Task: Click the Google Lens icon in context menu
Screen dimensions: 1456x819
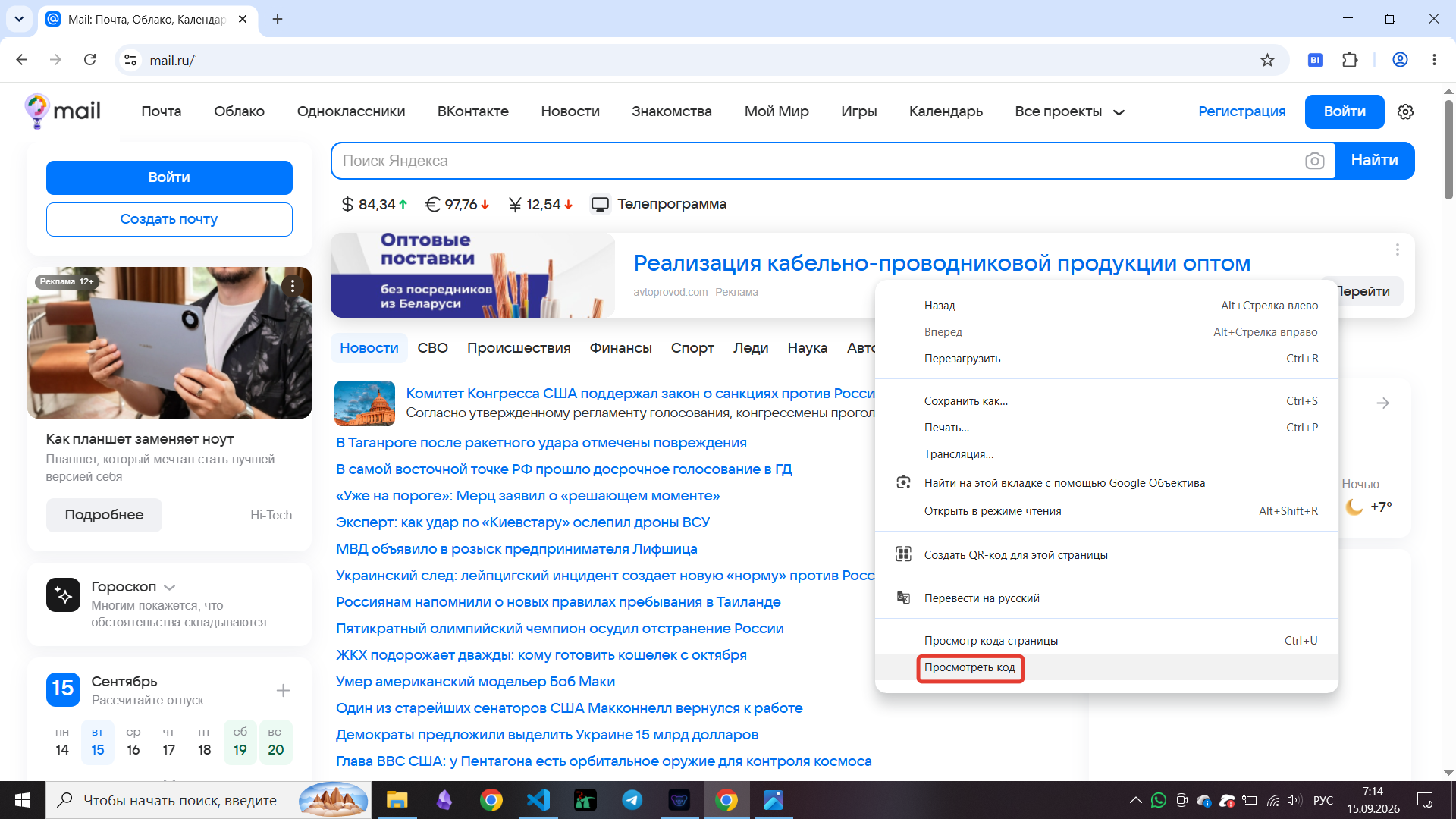Action: (x=903, y=482)
